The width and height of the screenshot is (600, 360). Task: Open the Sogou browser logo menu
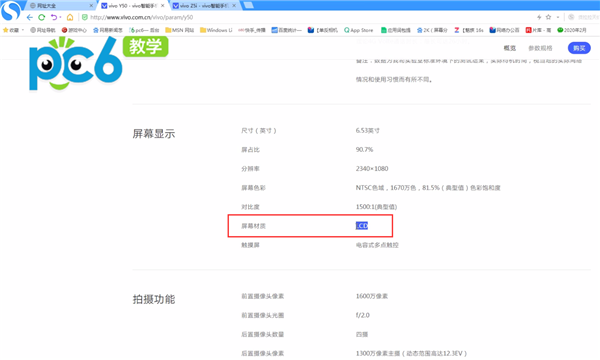[11, 10]
